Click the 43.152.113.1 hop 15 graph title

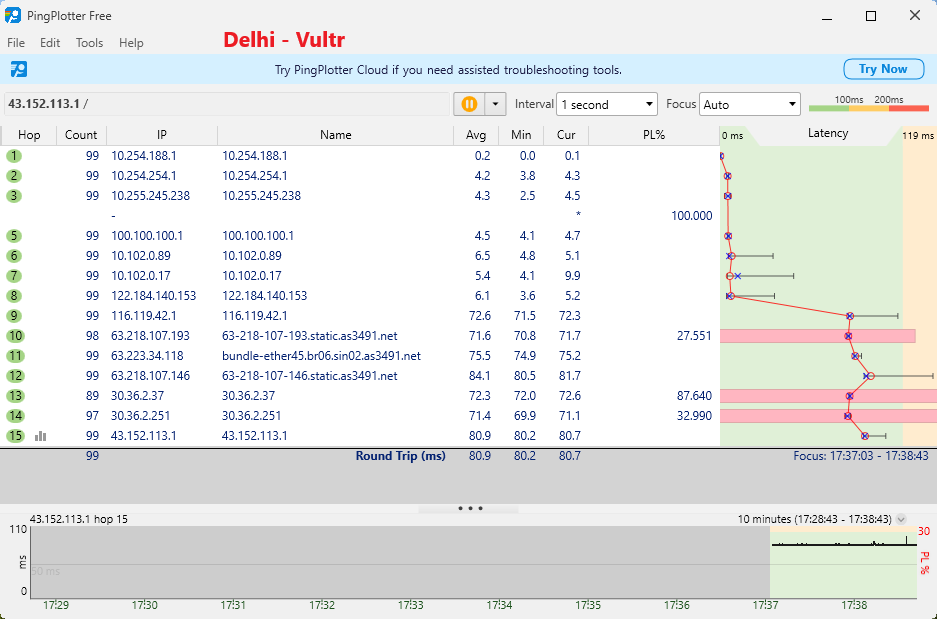click(x=79, y=519)
